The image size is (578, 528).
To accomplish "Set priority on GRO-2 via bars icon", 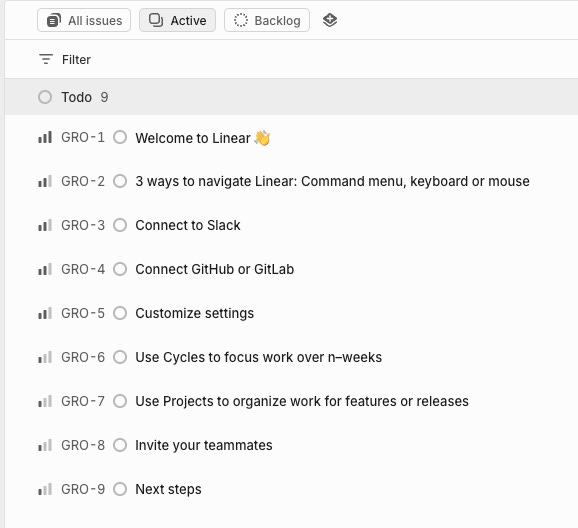I will click(45, 181).
